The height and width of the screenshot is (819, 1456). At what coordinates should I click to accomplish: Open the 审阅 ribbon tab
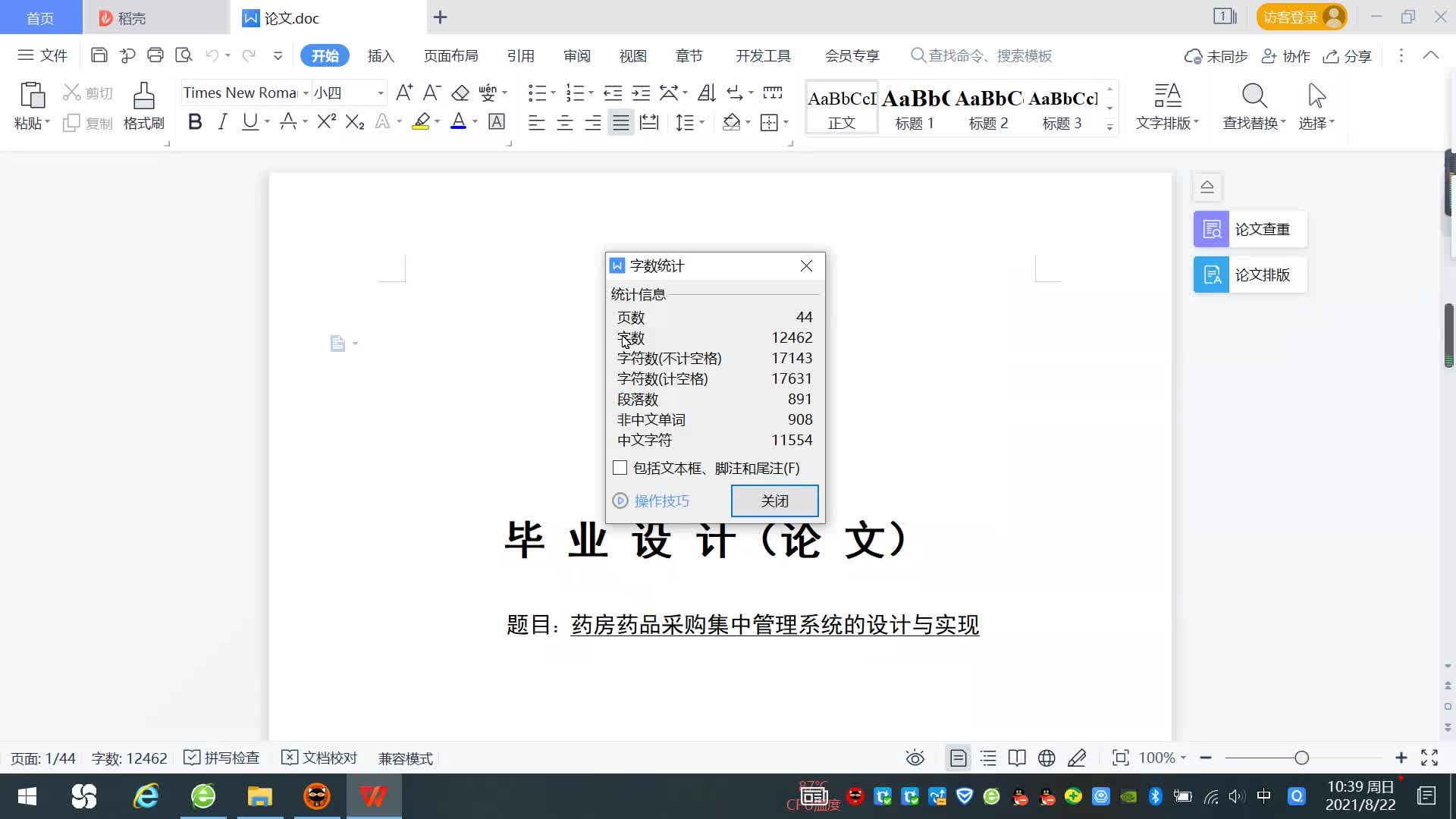click(576, 55)
